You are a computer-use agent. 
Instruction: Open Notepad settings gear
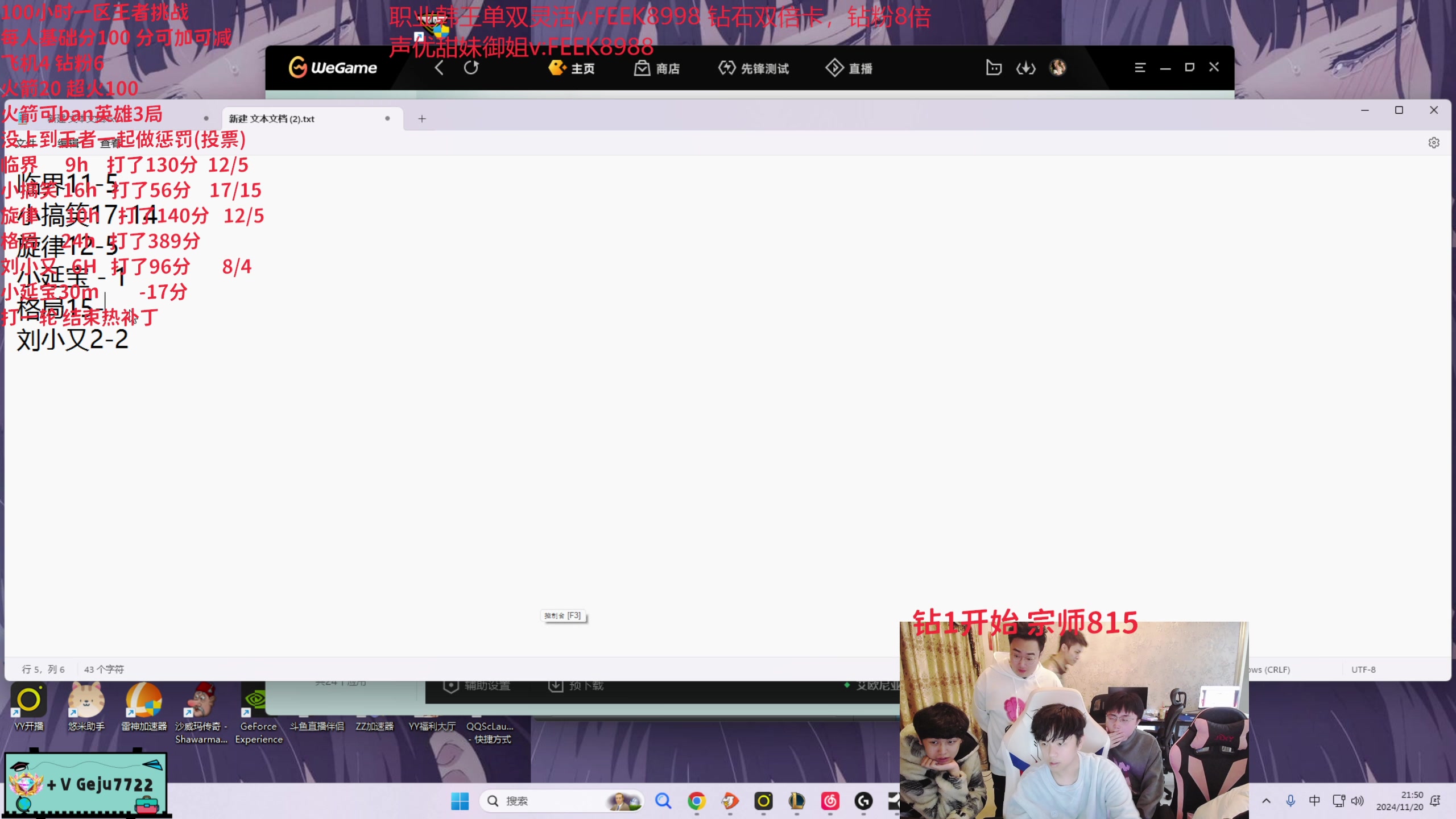1434,143
